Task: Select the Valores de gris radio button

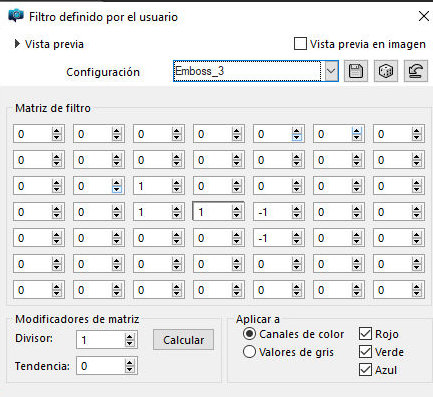Action: (x=249, y=352)
